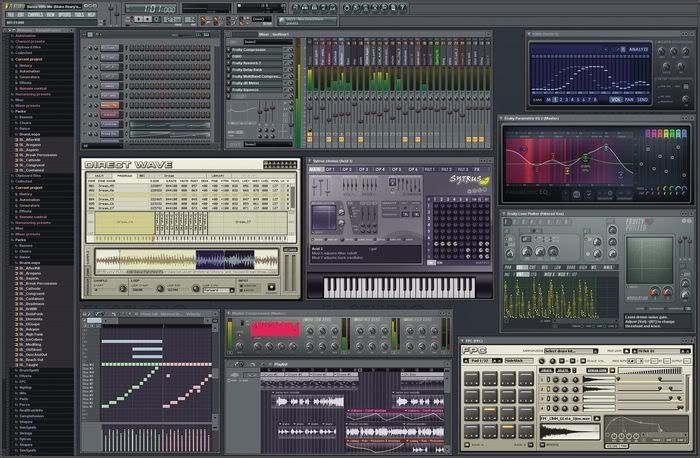Mute the orange-highlighted step sequencer channel

84,105
